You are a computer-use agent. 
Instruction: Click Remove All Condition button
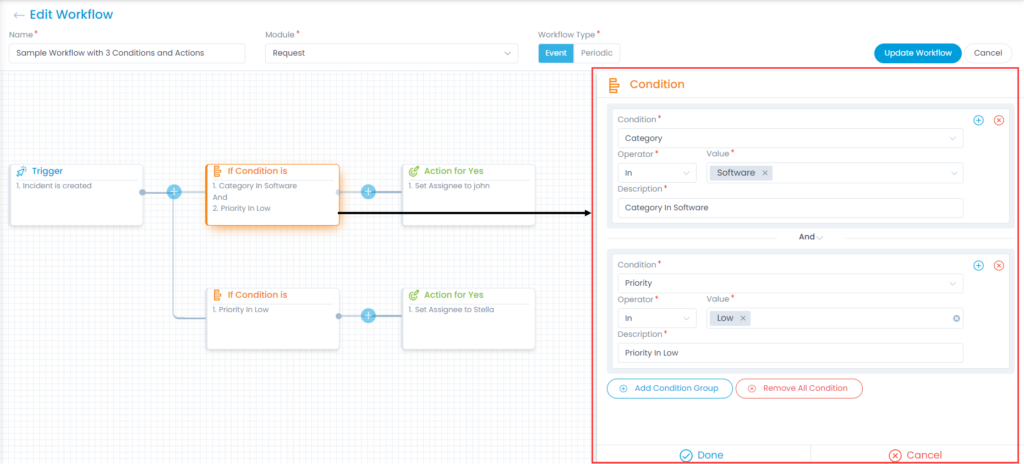(x=798, y=388)
